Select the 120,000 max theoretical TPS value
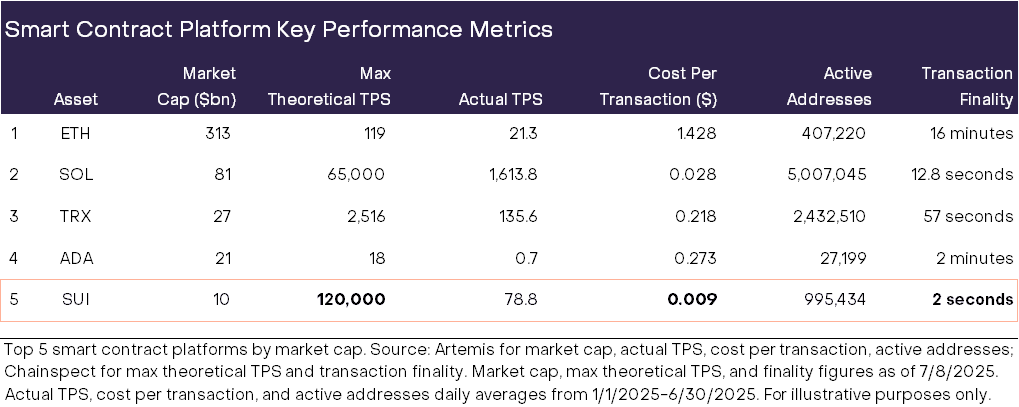This screenshot has width=1019, height=407. [350, 300]
